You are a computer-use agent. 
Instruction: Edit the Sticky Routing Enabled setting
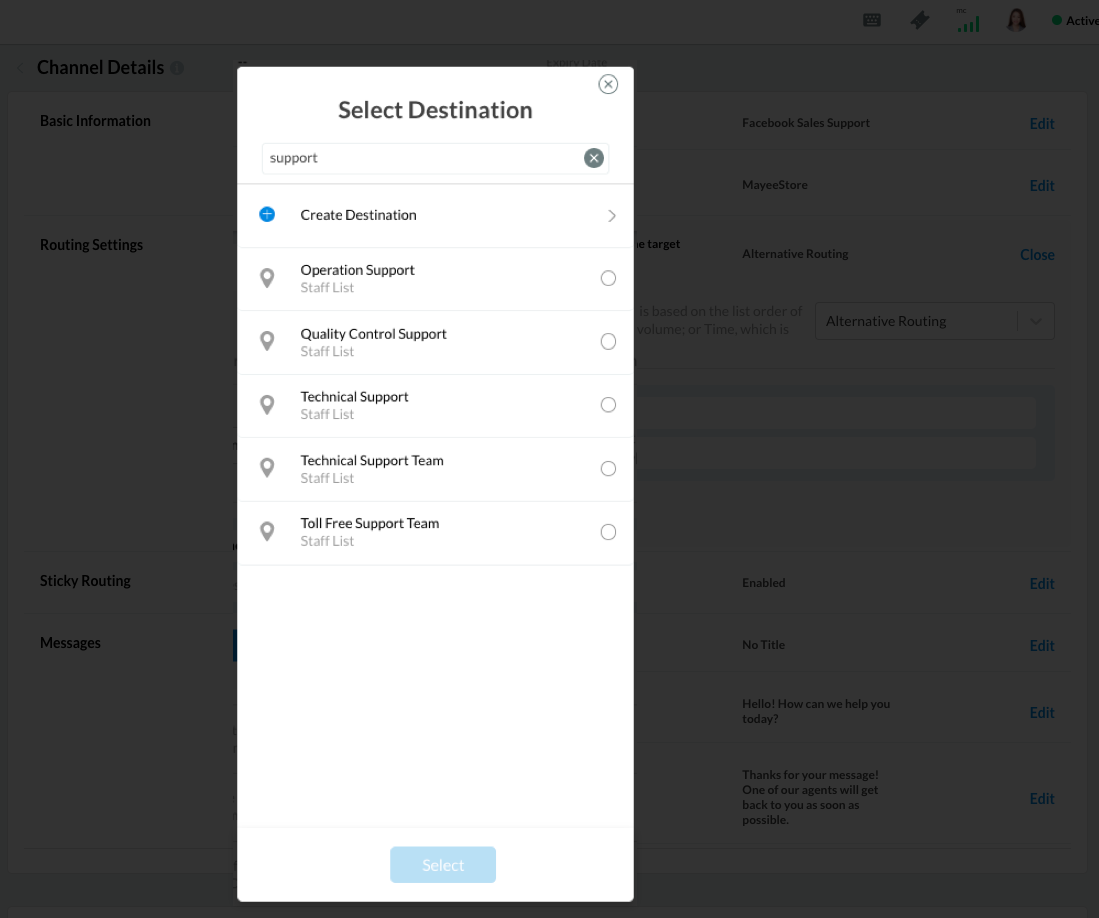coord(1042,583)
